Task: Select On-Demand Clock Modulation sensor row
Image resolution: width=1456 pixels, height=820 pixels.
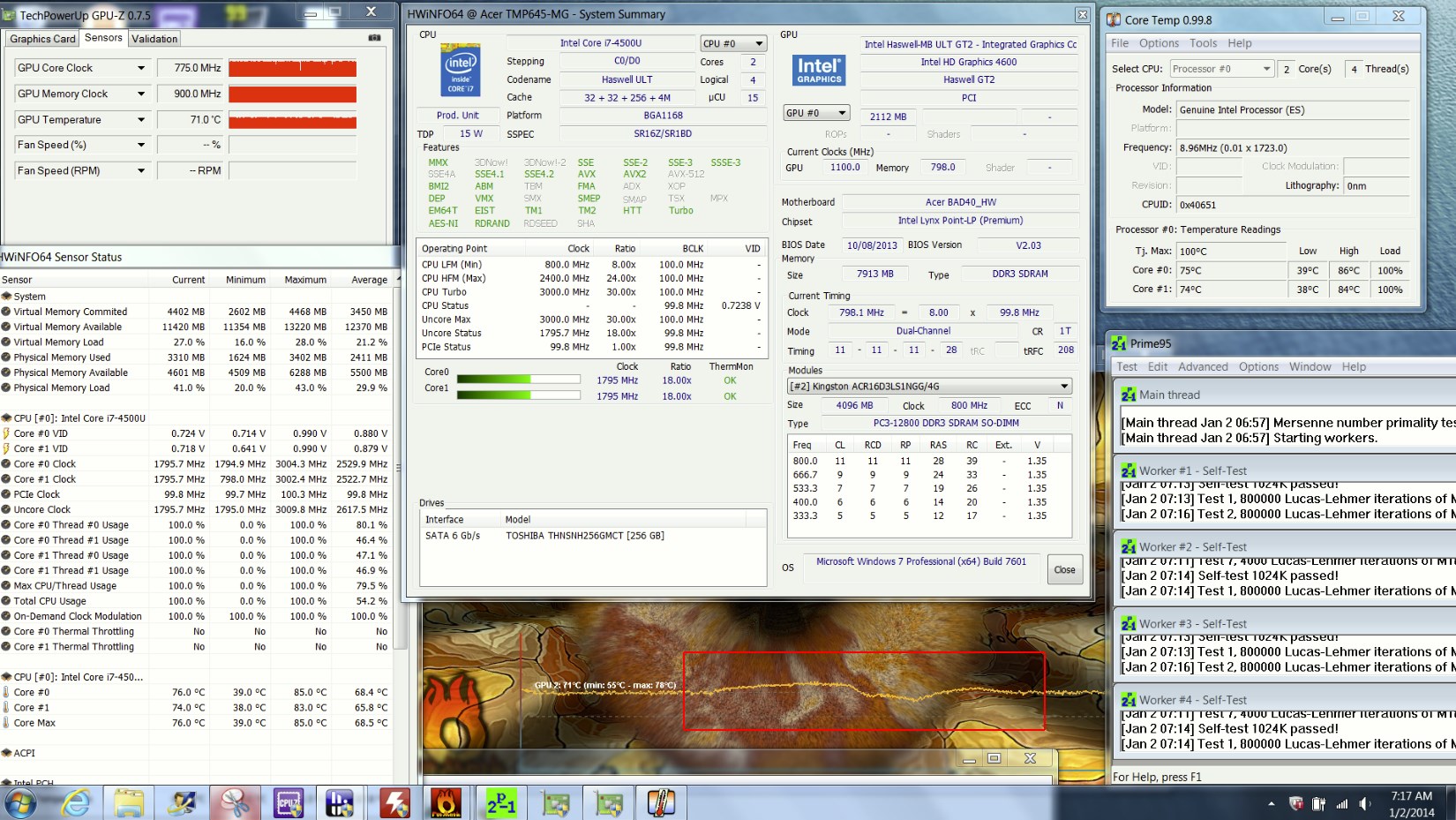Action: pyautogui.click(x=196, y=616)
